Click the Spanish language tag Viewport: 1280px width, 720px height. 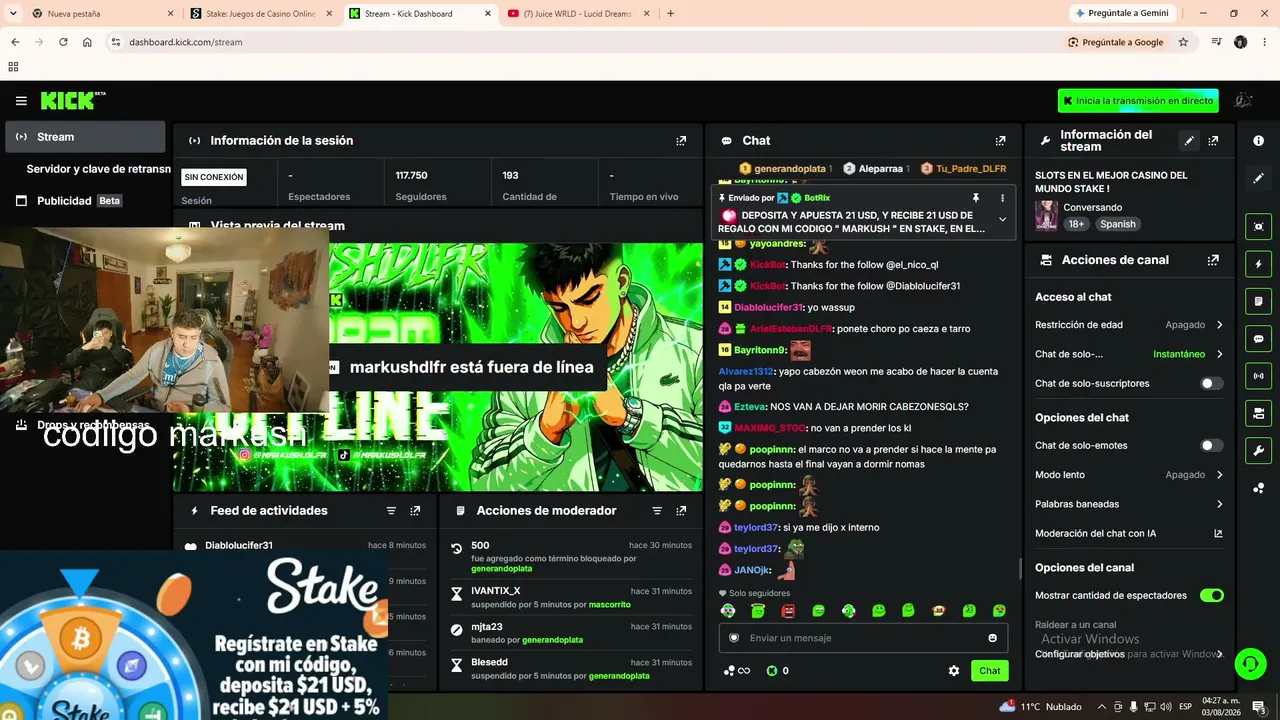point(1117,225)
